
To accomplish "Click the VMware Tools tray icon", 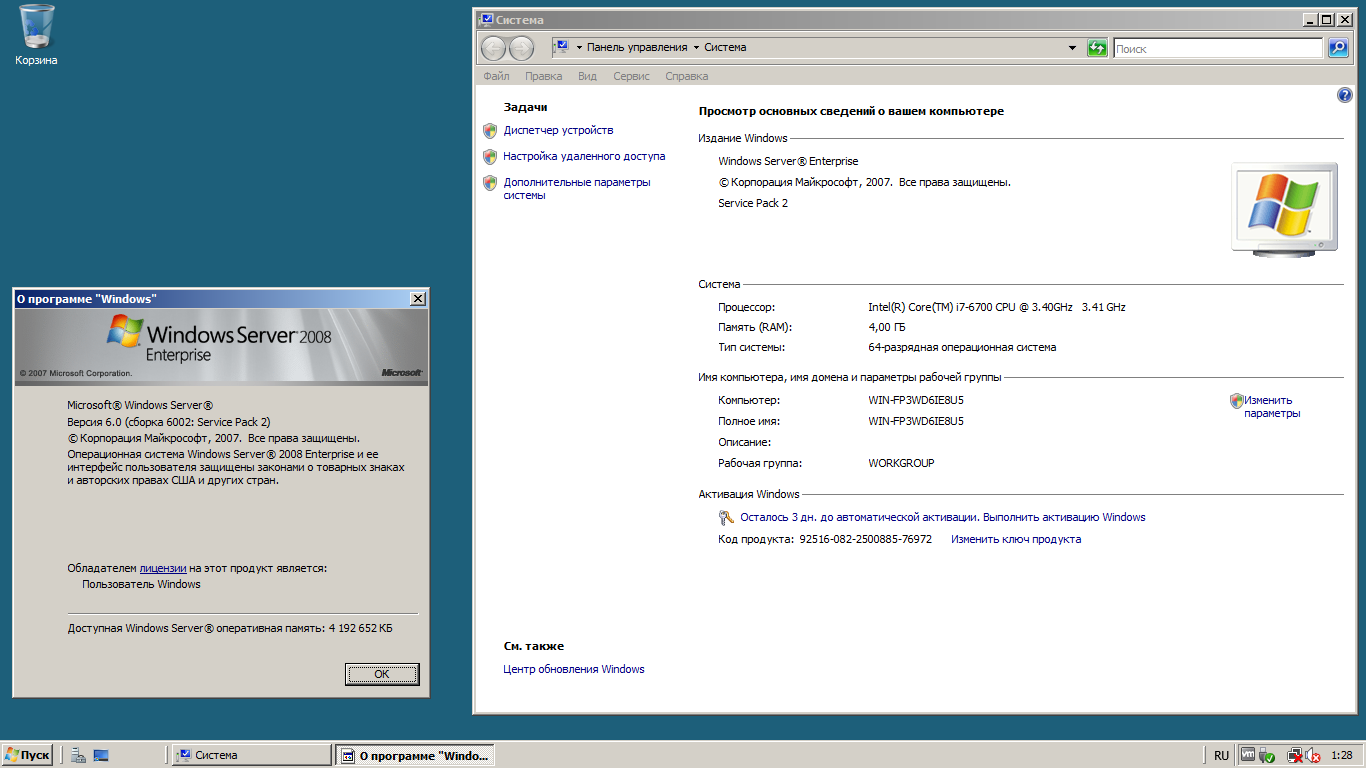I will click(1247, 756).
